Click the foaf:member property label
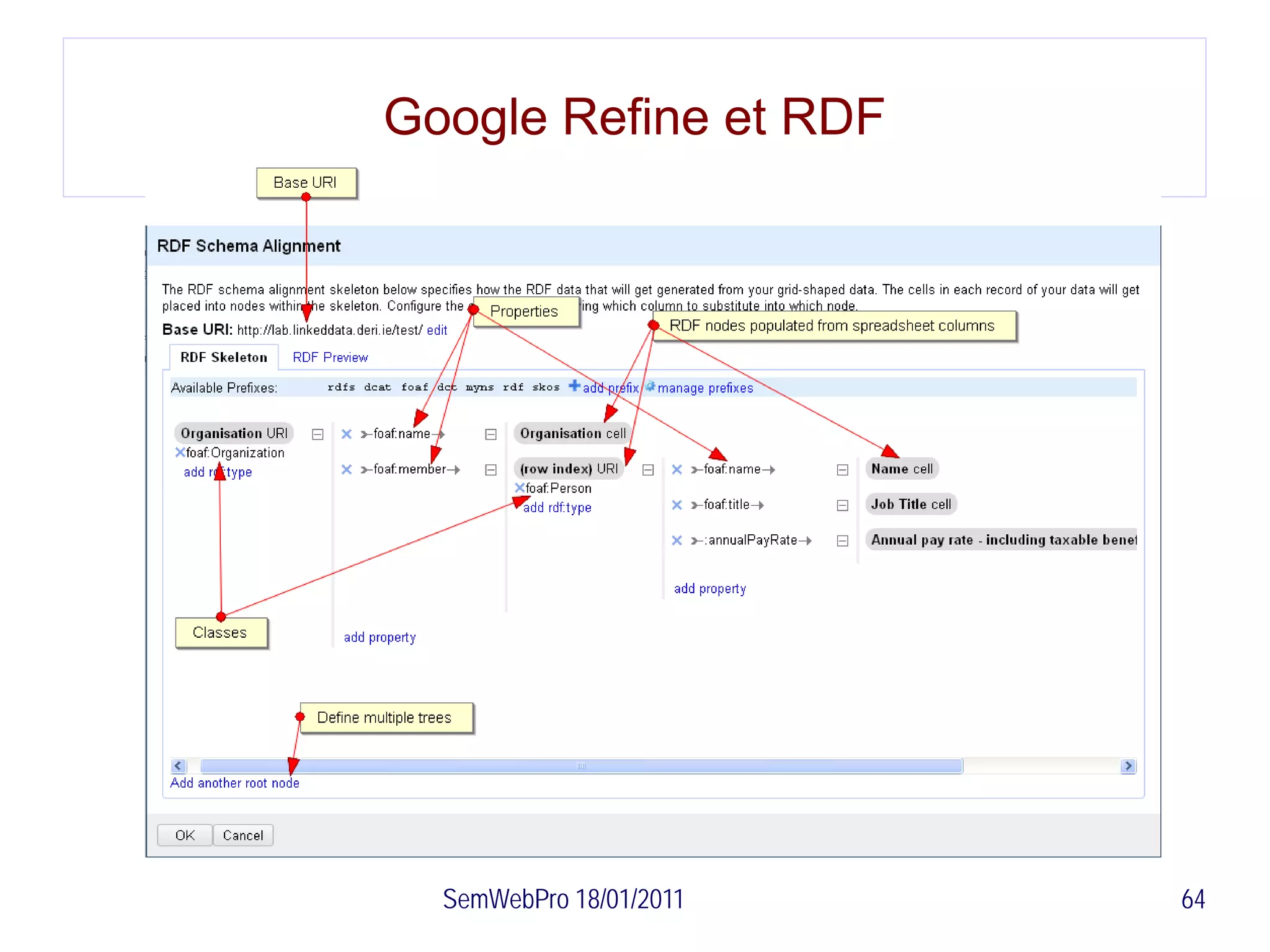The width and height of the screenshot is (1270, 952). (410, 469)
